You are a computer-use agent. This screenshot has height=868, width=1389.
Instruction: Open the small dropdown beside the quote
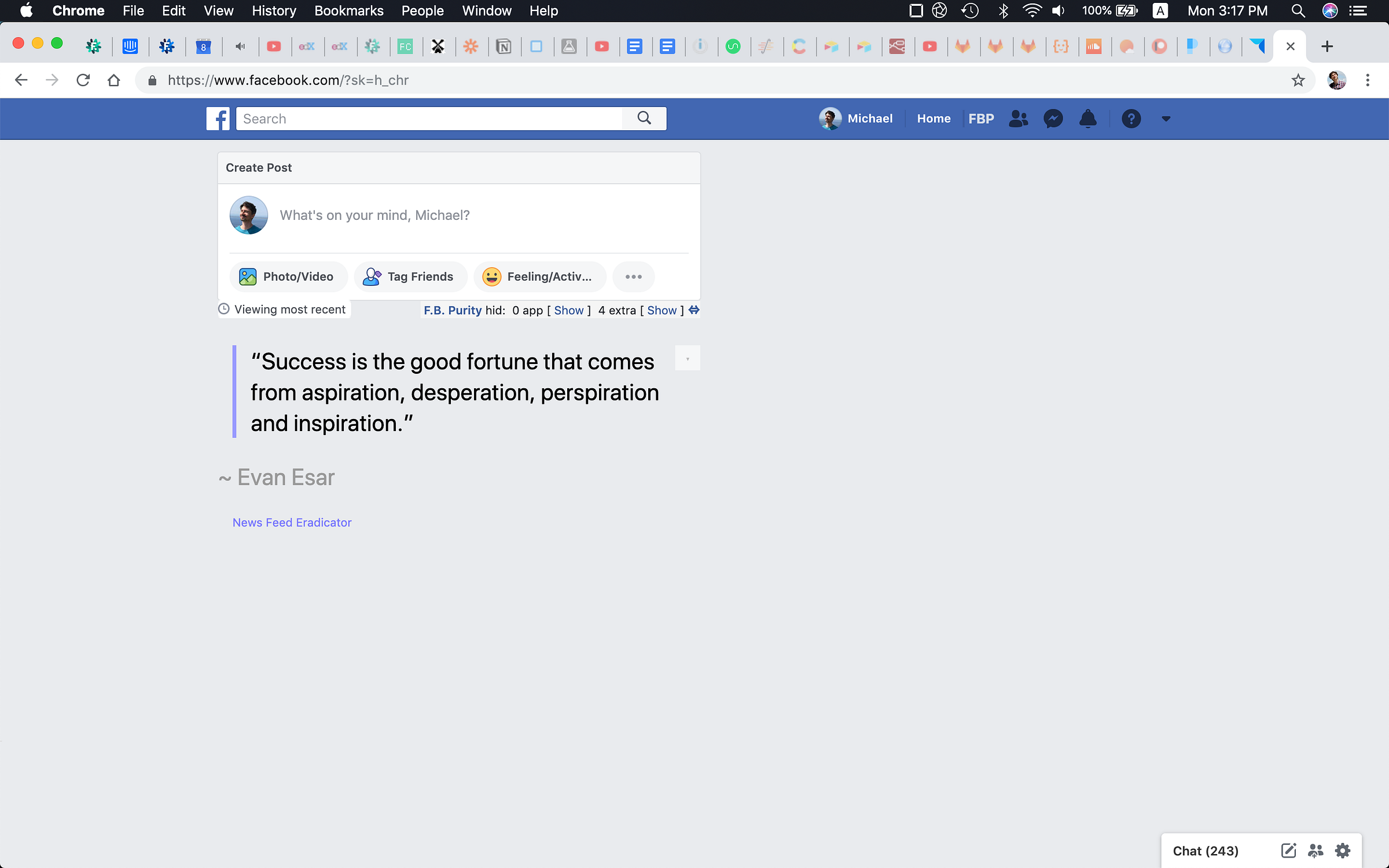pyautogui.click(x=688, y=358)
